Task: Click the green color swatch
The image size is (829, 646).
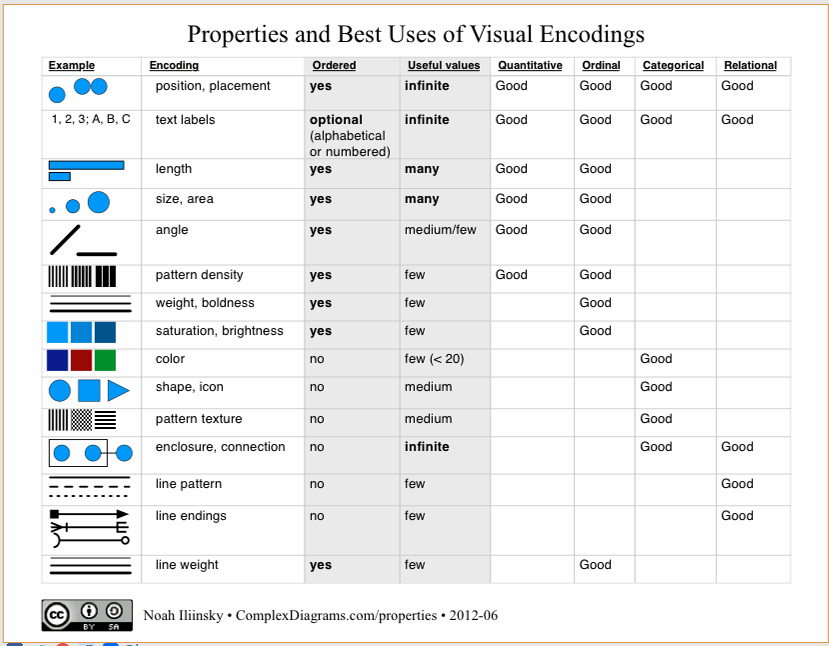Action: tap(105, 360)
